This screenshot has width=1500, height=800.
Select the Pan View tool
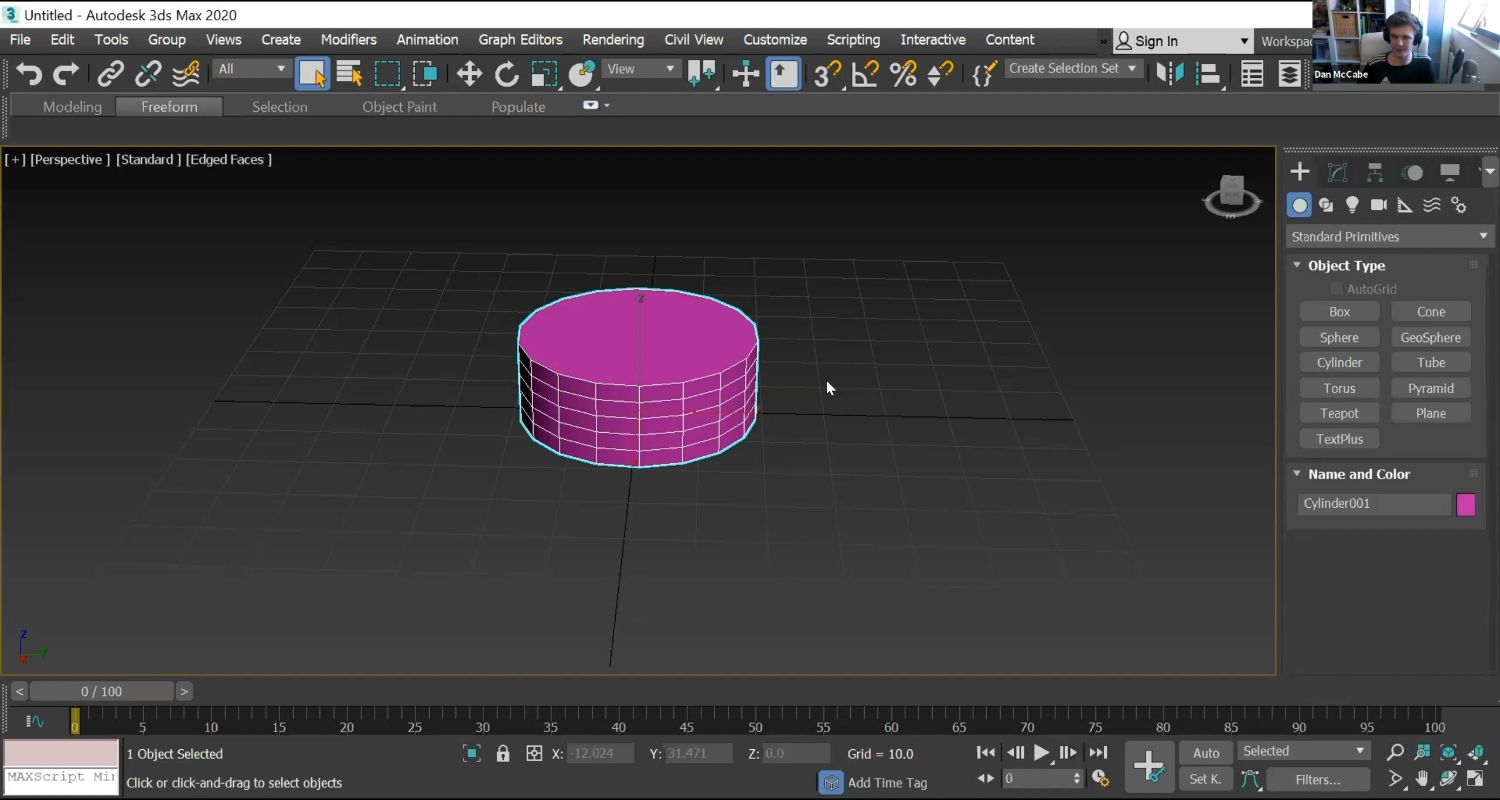click(x=1422, y=779)
